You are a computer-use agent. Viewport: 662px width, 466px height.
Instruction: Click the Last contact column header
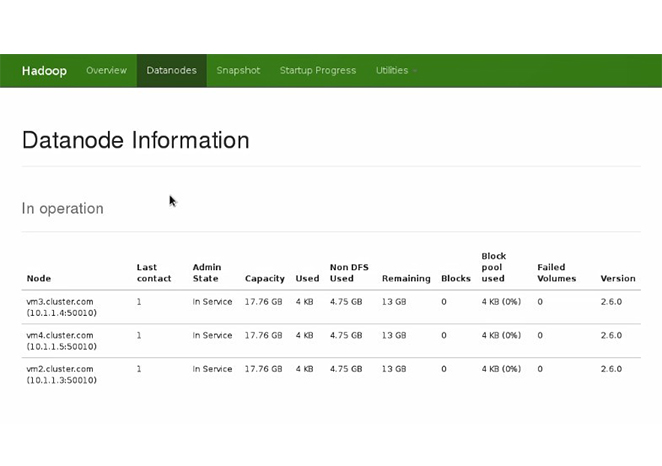pyautogui.click(x=153, y=273)
